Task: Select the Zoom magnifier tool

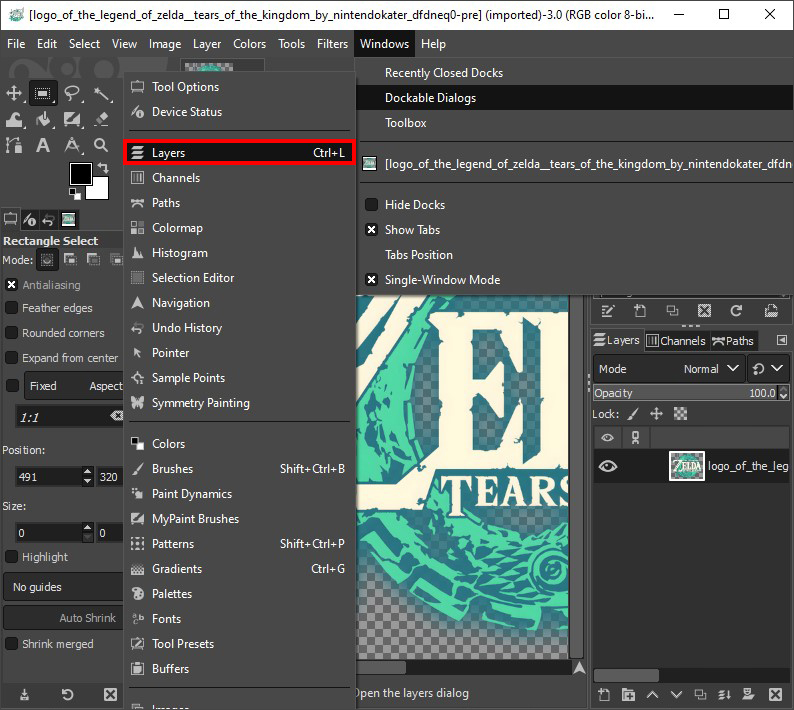Action: pyautogui.click(x=102, y=145)
